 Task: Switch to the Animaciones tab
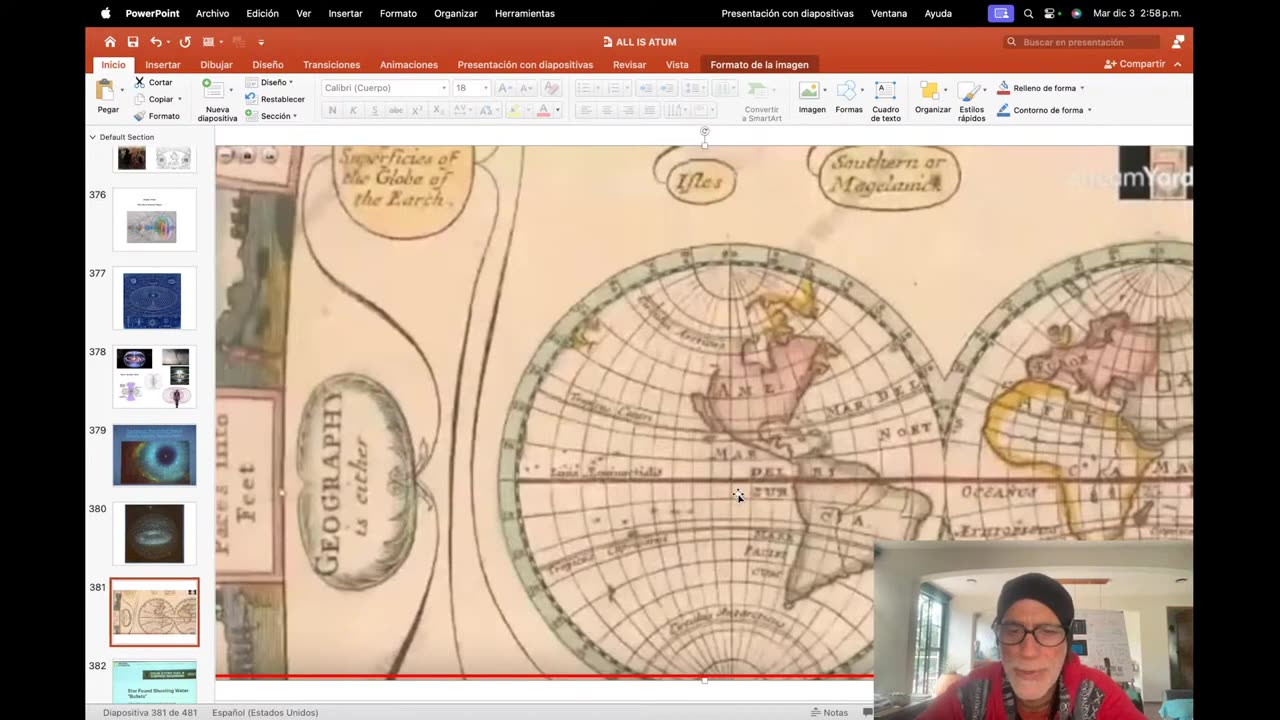pos(408,64)
